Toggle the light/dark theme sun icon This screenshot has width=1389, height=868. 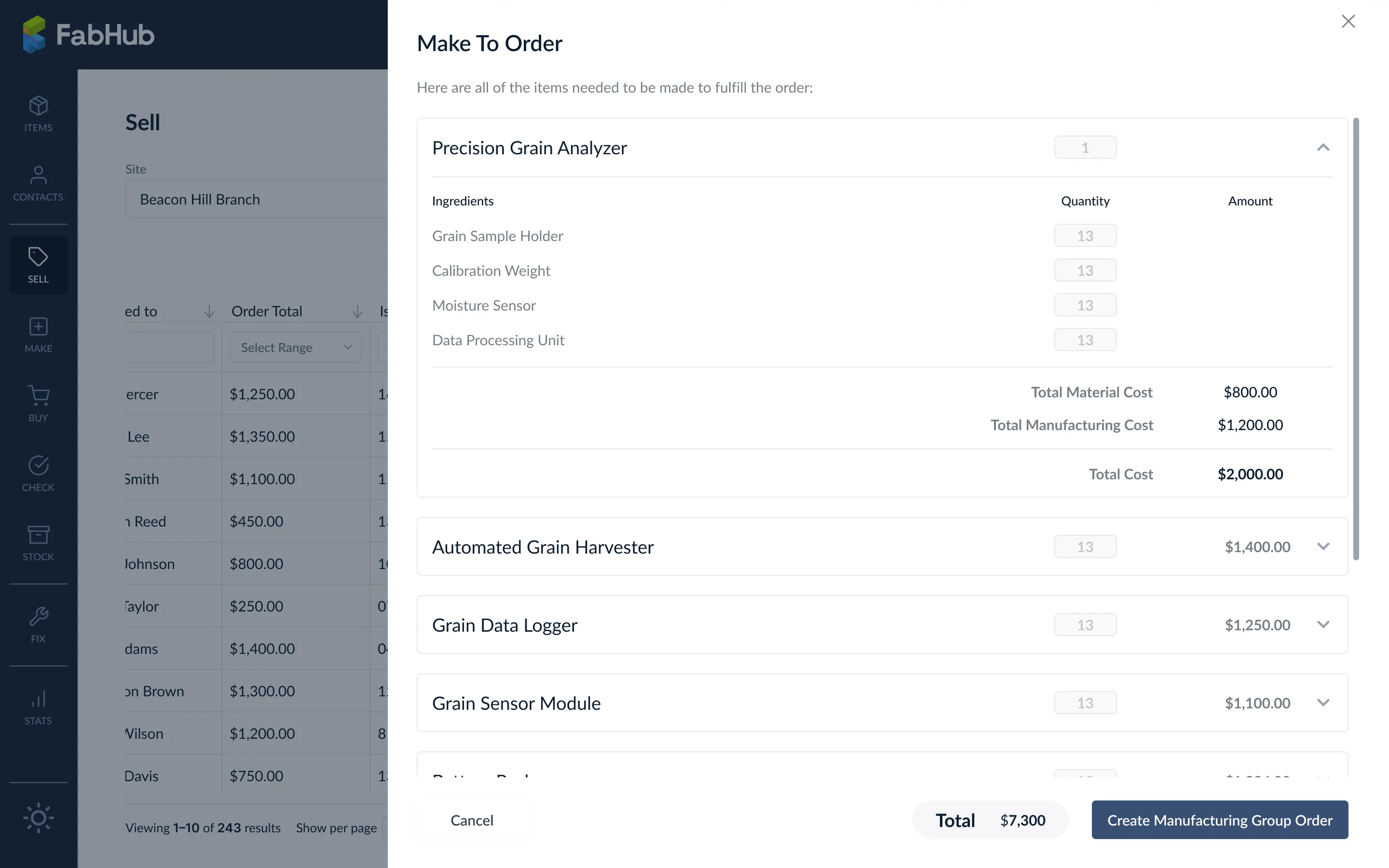coord(38,817)
